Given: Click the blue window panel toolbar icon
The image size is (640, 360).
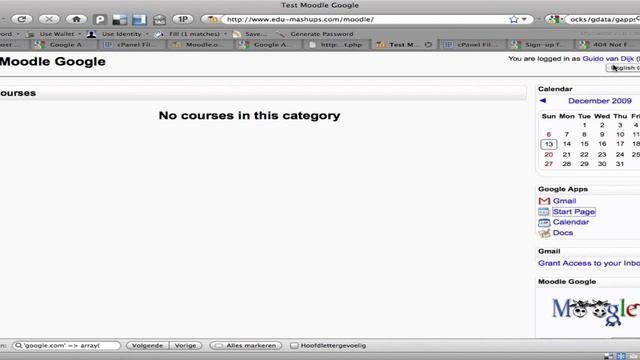Looking at the screenshot, I should coord(139,20).
